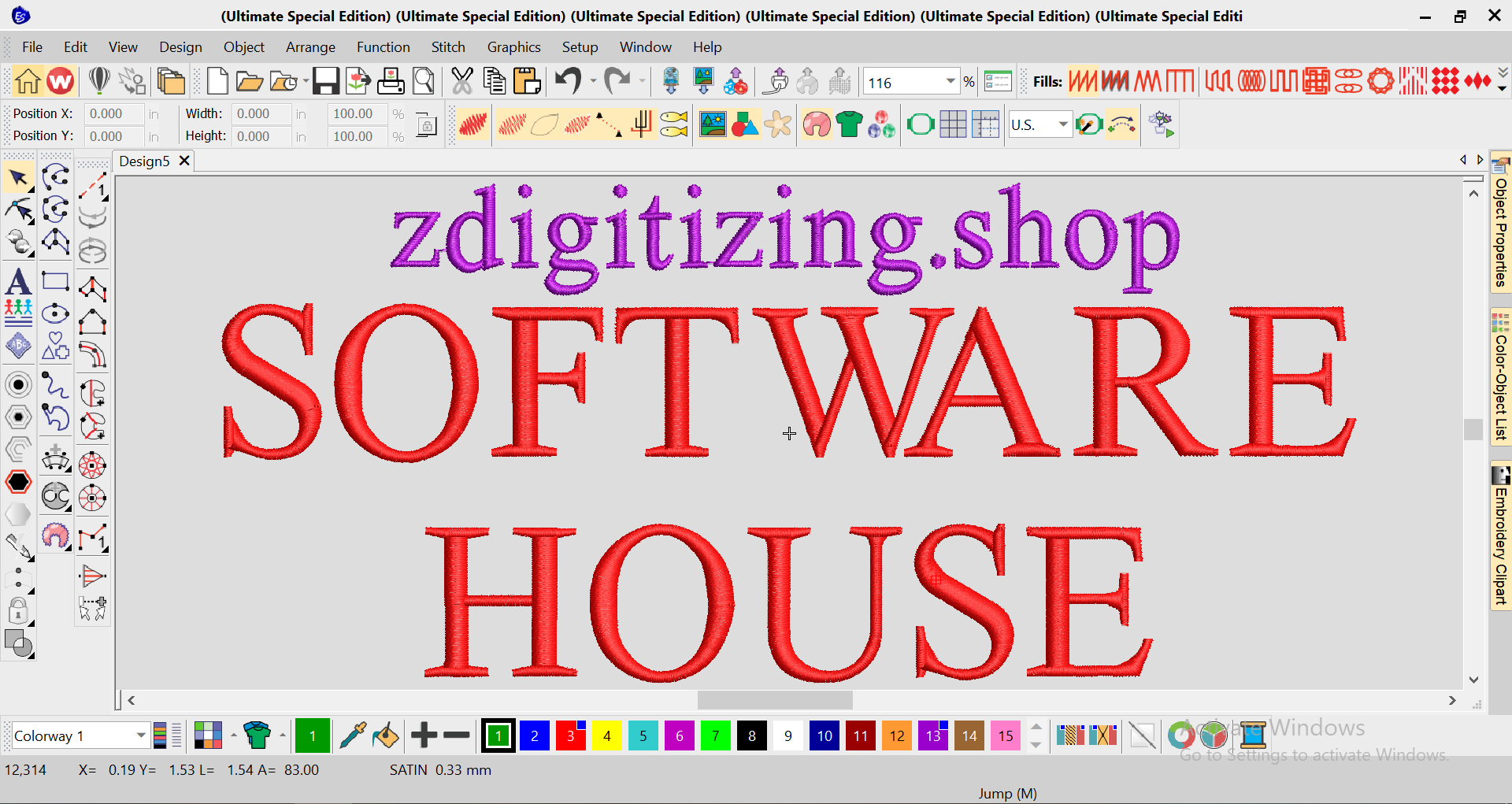Open the Stitch menu
1512x804 pixels.
(448, 47)
